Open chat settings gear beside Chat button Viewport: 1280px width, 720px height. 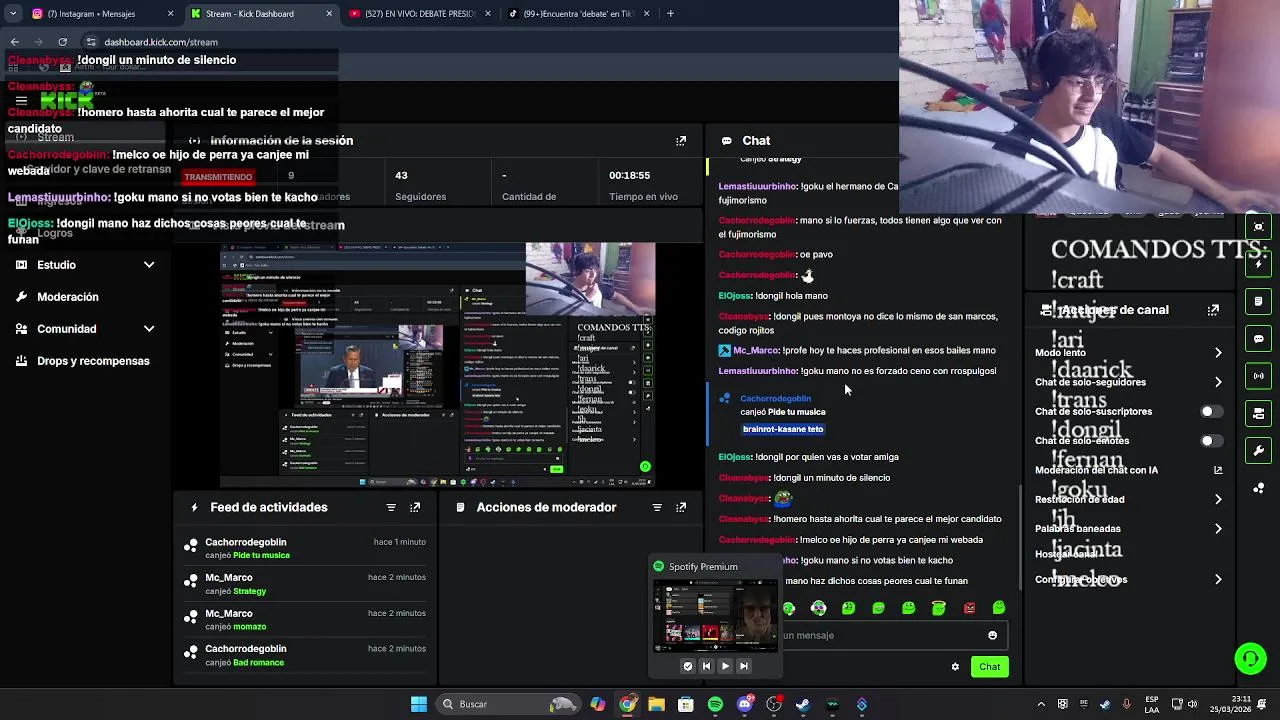955,667
